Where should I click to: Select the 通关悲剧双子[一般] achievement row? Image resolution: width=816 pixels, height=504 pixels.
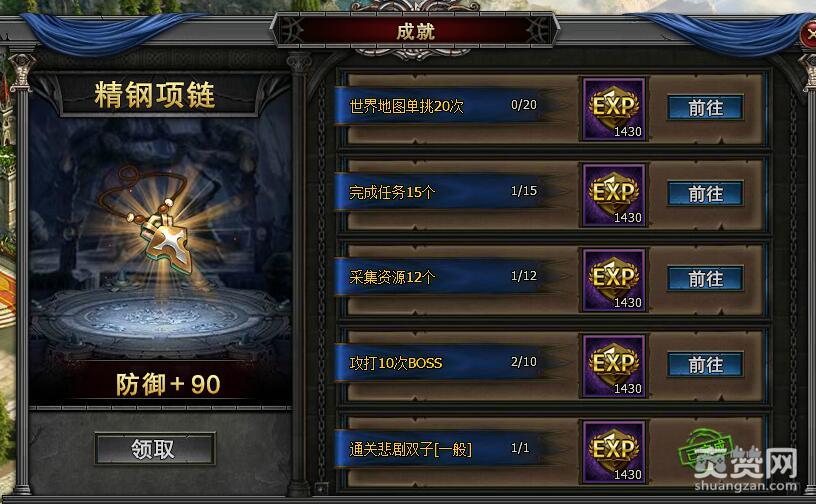553,451
